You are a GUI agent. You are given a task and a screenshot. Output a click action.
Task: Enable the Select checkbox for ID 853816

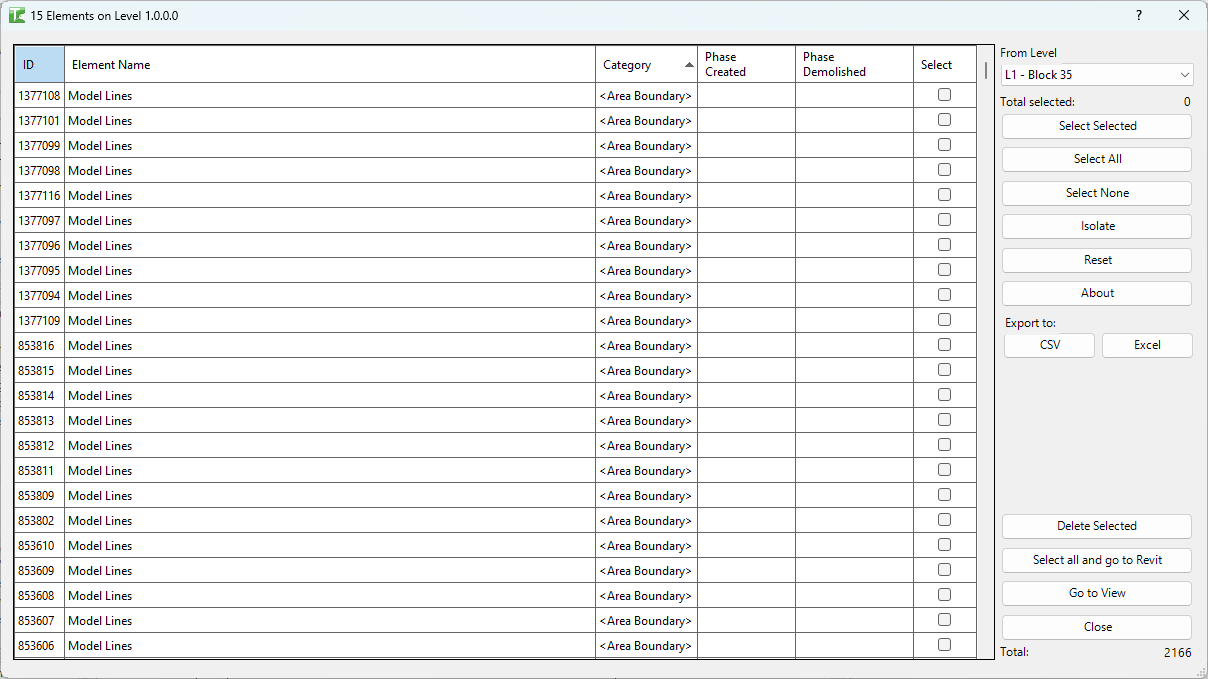[944, 345]
